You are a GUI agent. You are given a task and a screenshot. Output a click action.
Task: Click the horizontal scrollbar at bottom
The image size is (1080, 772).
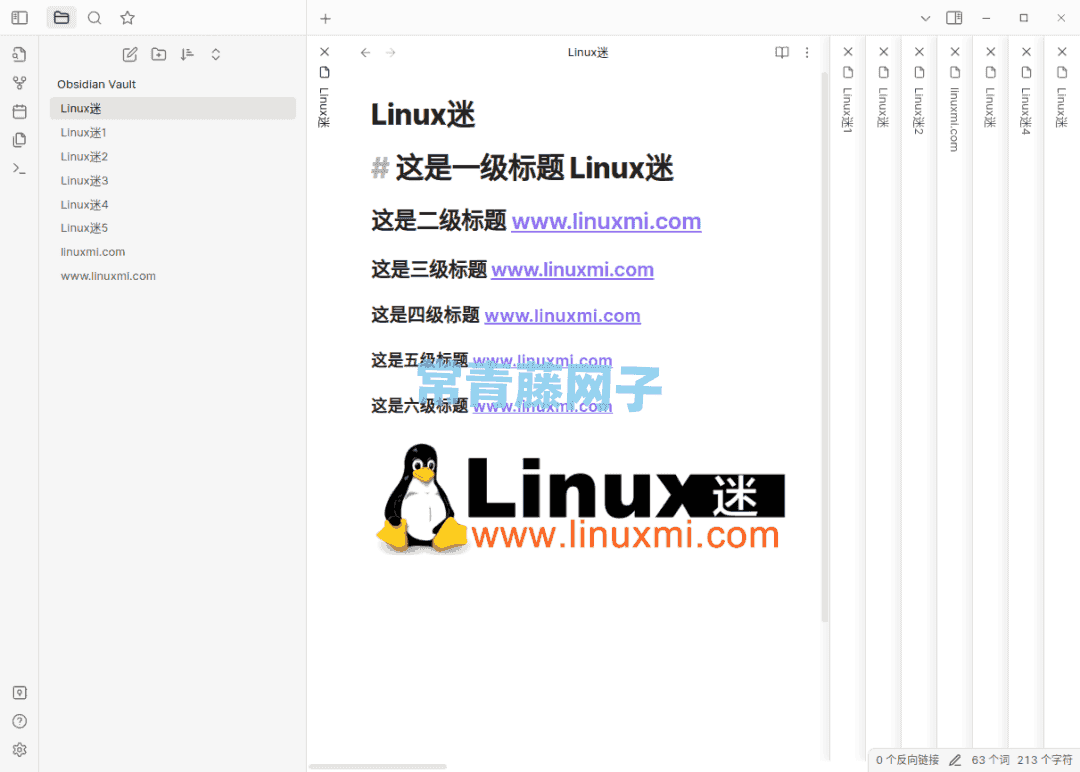[x=377, y=766]
